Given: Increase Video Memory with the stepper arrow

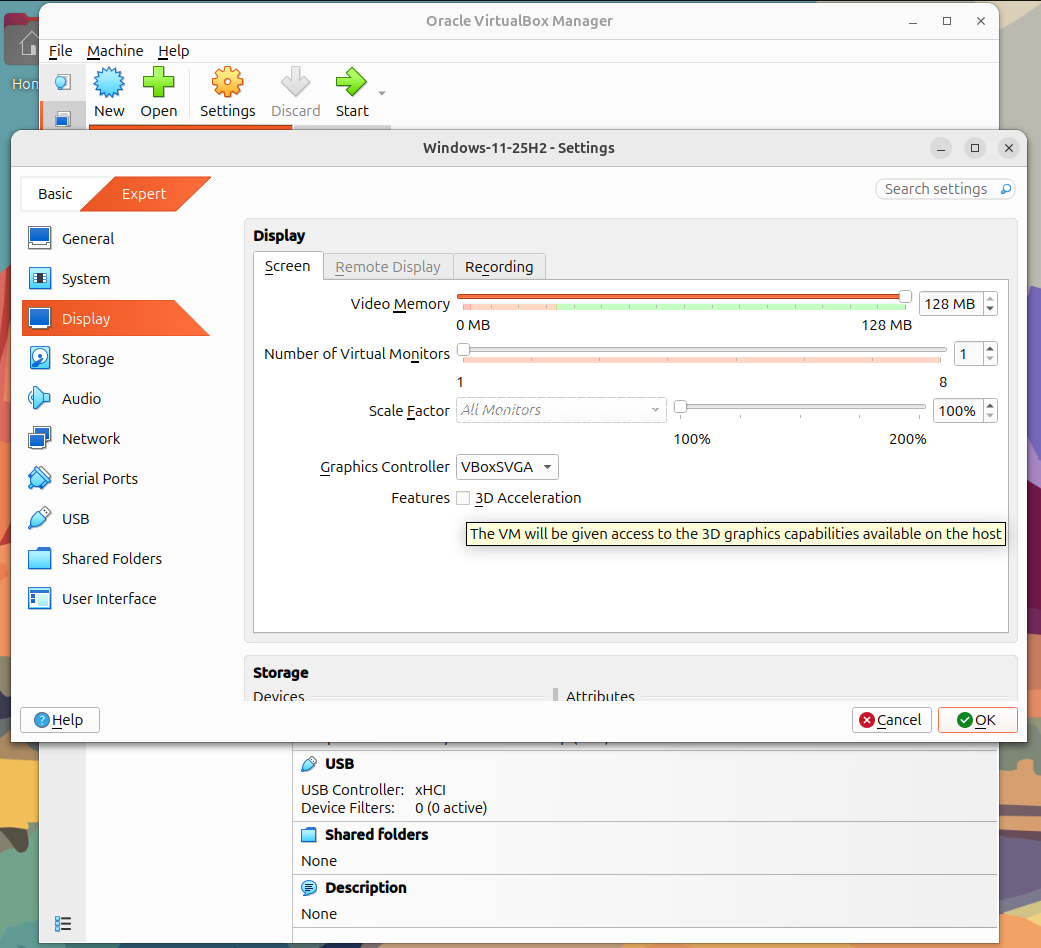Looking at the screenshot, I should tap(989, 298).
